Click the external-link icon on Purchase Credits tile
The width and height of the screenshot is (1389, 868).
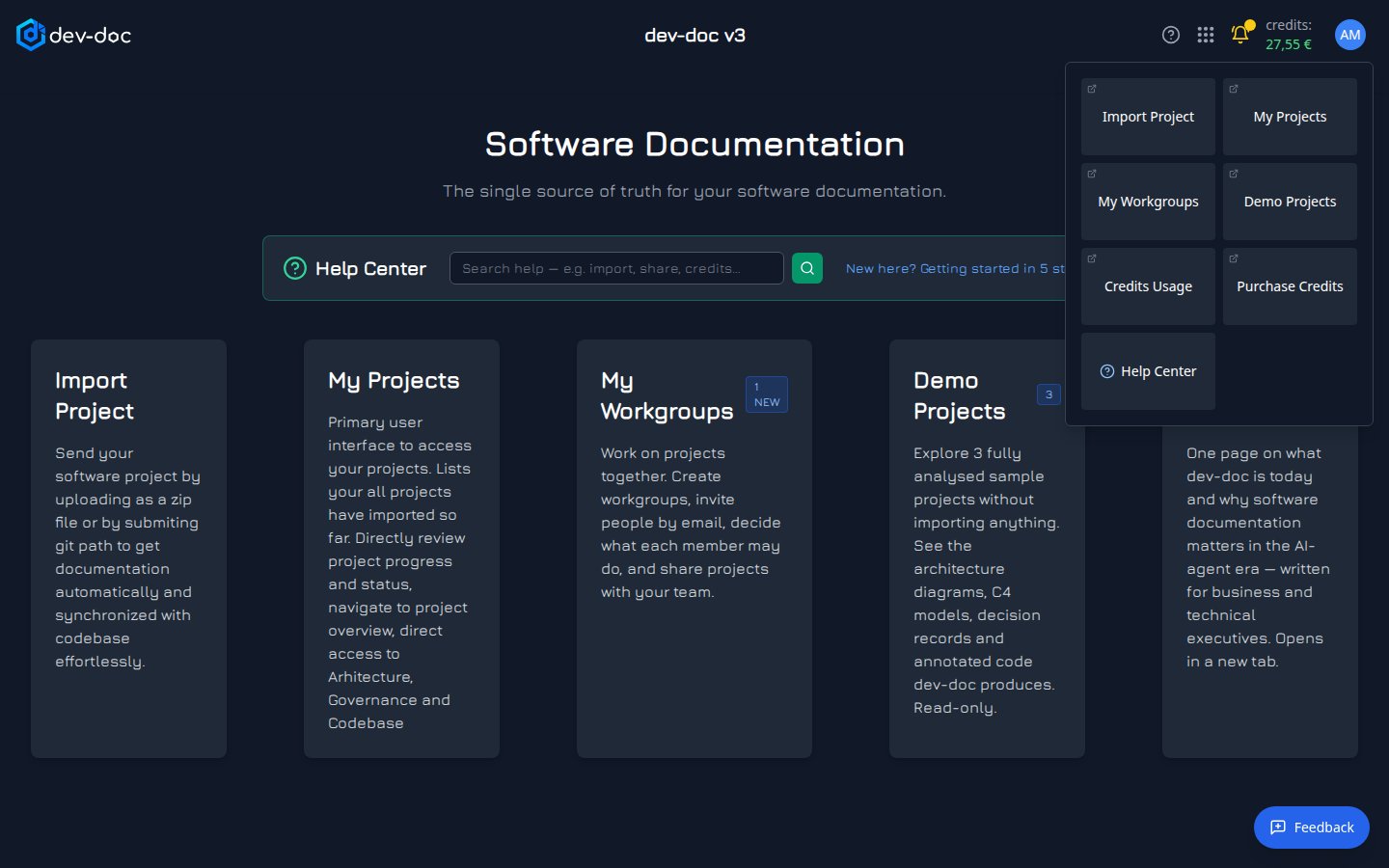[x=1234, y=258]
